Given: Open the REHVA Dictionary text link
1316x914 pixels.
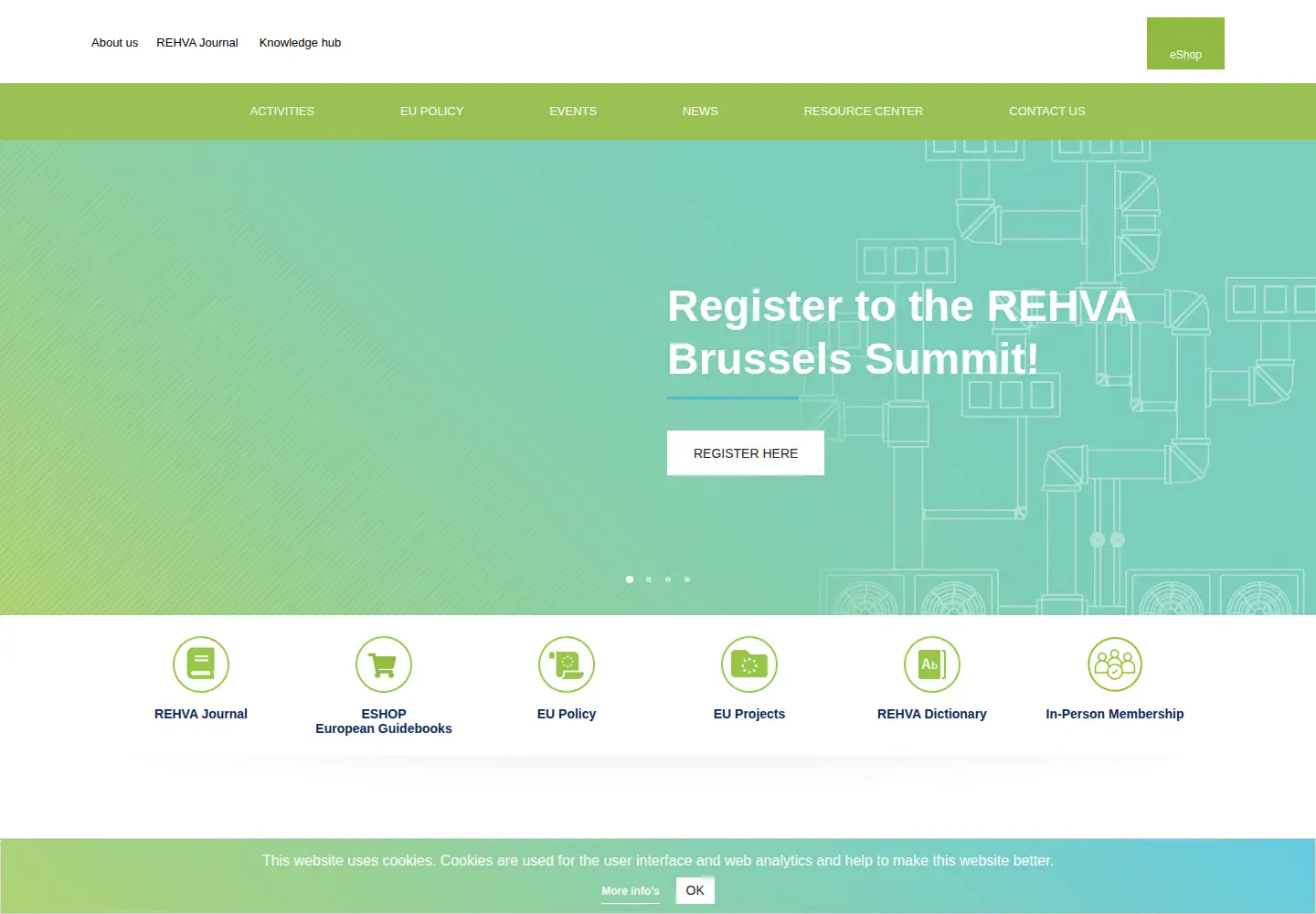Looking at the screenshot, I should (x=932, y=714).
